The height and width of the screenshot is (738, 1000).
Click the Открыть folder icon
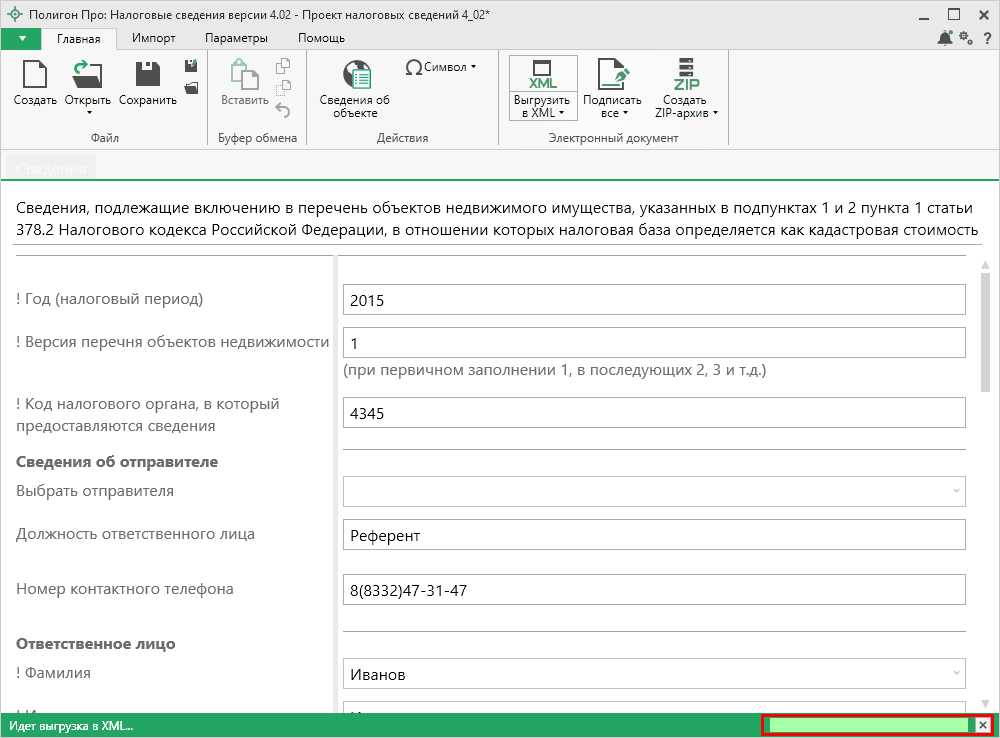click(x=86, y=76)
